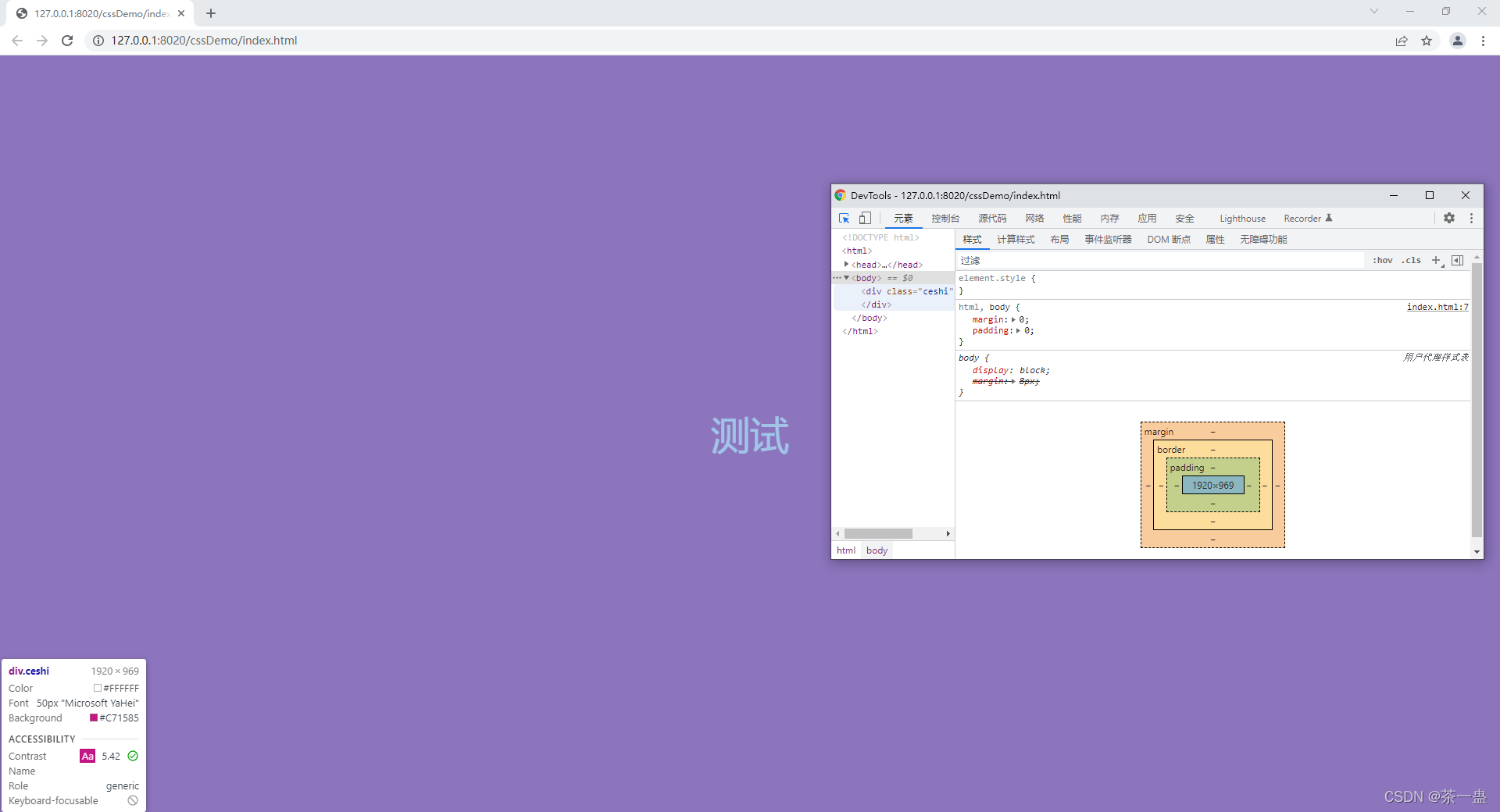Click the 过滤 styles filter field
1500x812 pixels.
(1160, 261)
